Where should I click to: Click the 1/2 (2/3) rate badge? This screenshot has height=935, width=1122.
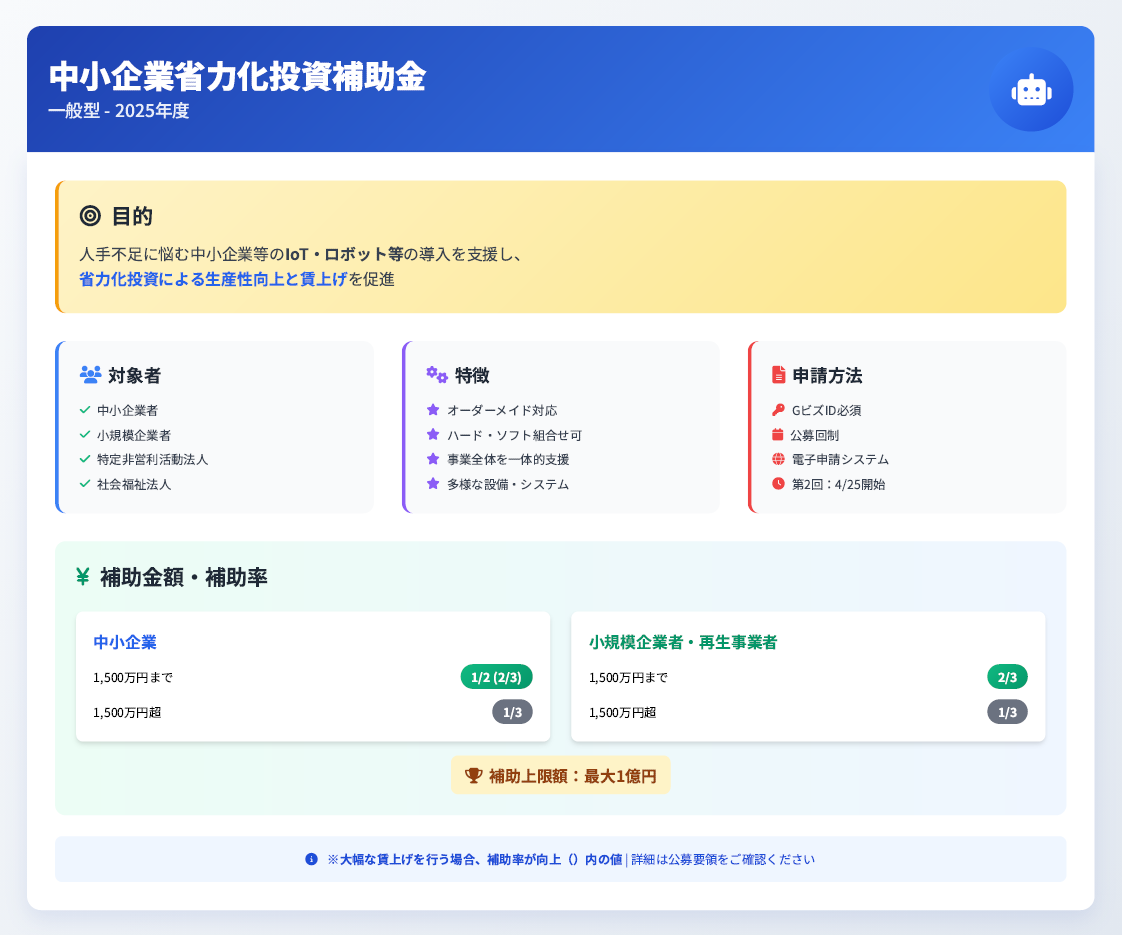pyautogui.click(x=497, y=677)
